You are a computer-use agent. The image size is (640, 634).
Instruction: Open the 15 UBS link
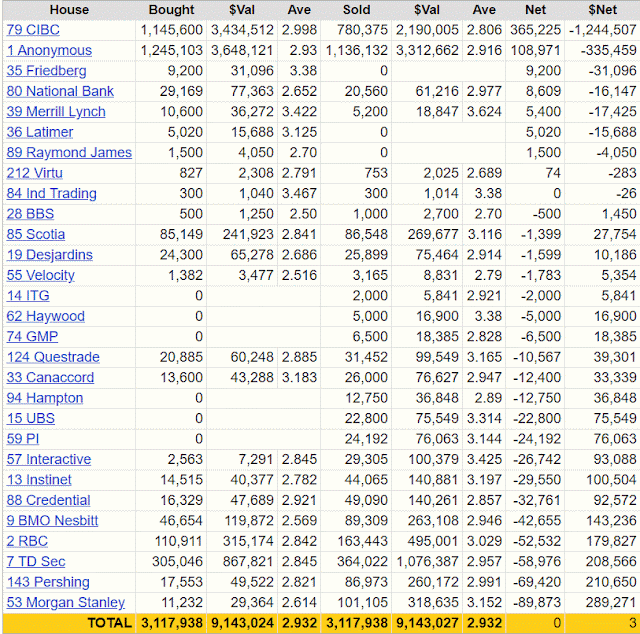click(x=31, y=418)
